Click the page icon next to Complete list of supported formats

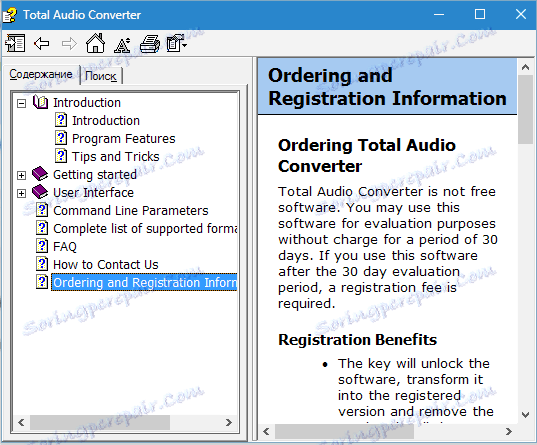[x=42, y=228]
